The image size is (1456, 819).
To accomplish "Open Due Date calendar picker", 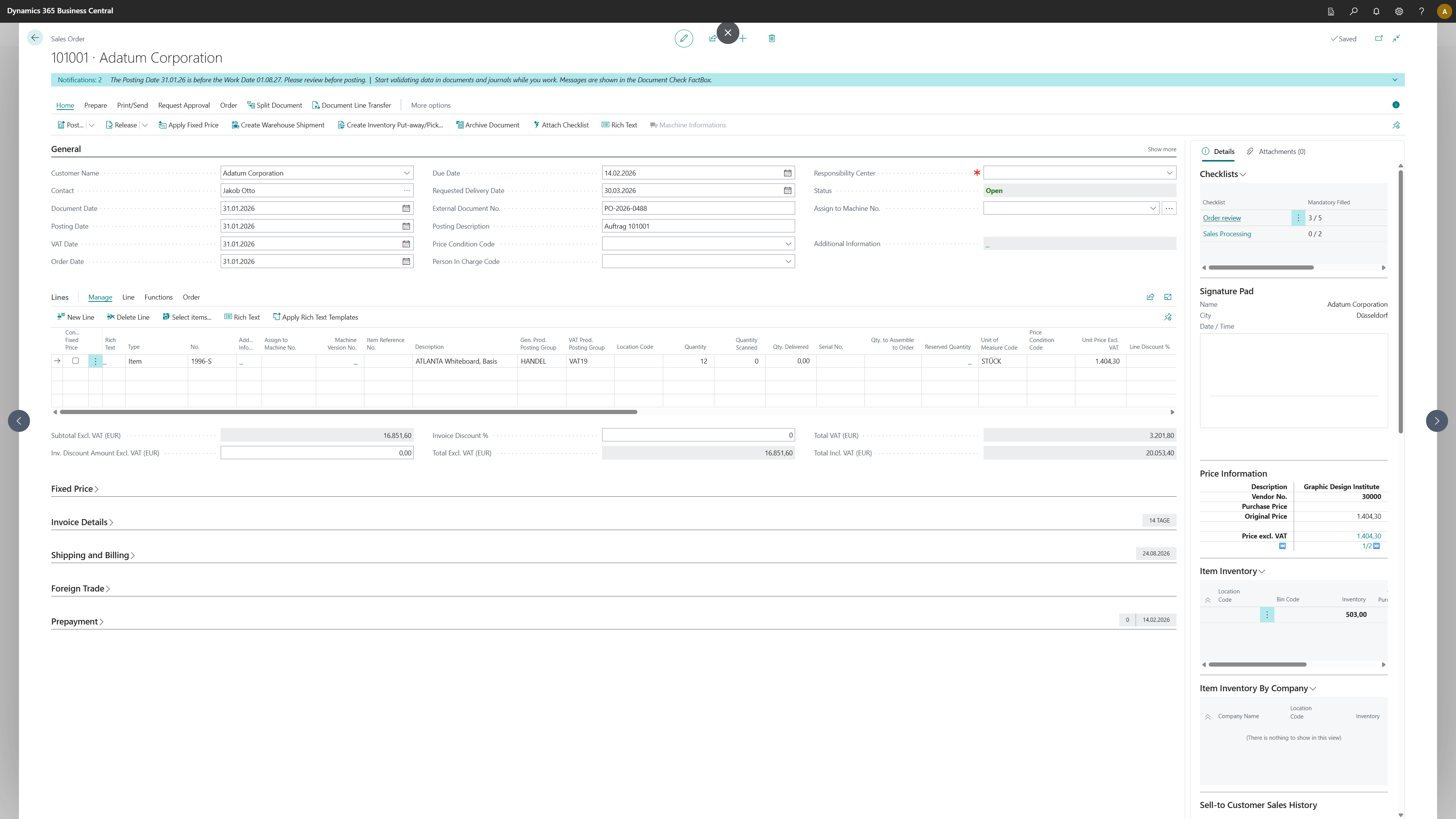I will (788, 173).
